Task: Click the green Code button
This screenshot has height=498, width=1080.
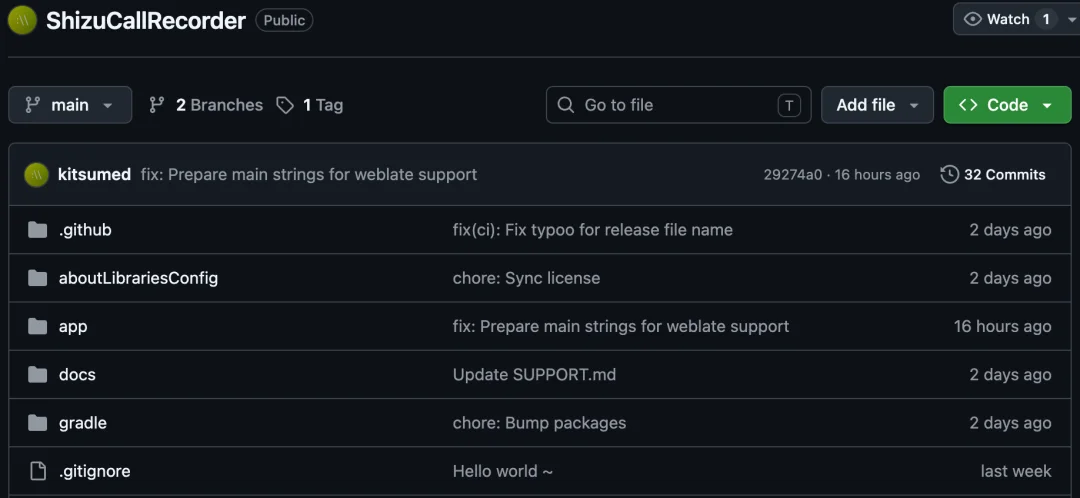Action: tap(1007, 105)
